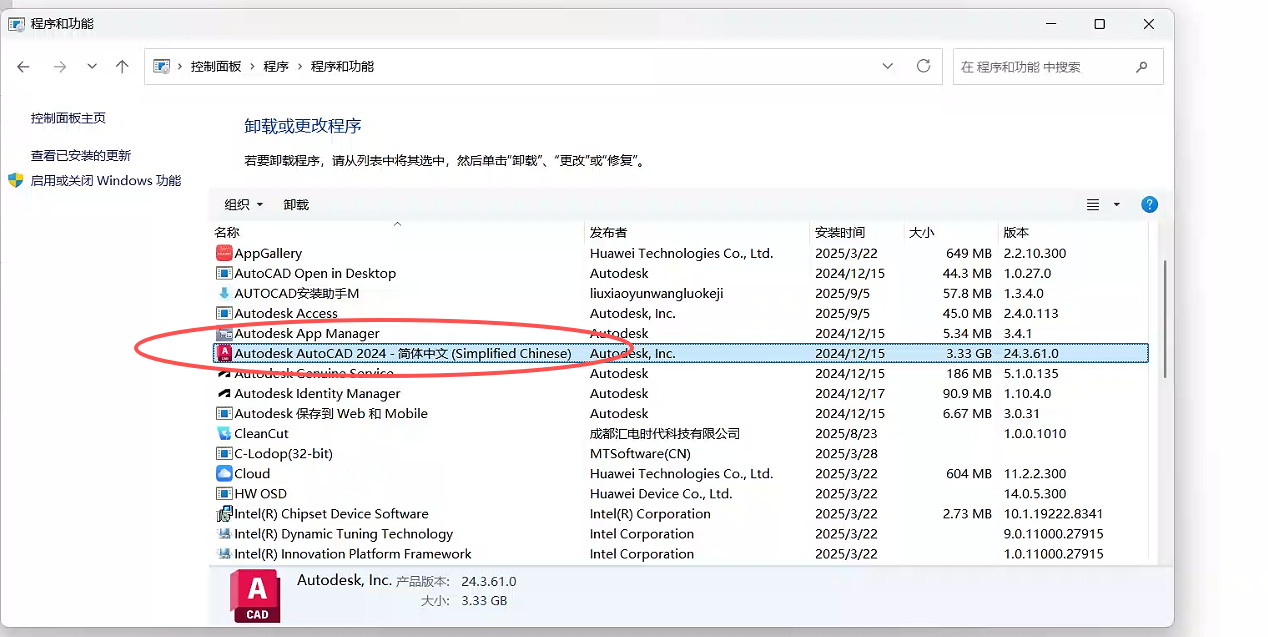Open help with the blue question mark
This screenshot has width=1268, height=637.
(x=1149, y=204)
